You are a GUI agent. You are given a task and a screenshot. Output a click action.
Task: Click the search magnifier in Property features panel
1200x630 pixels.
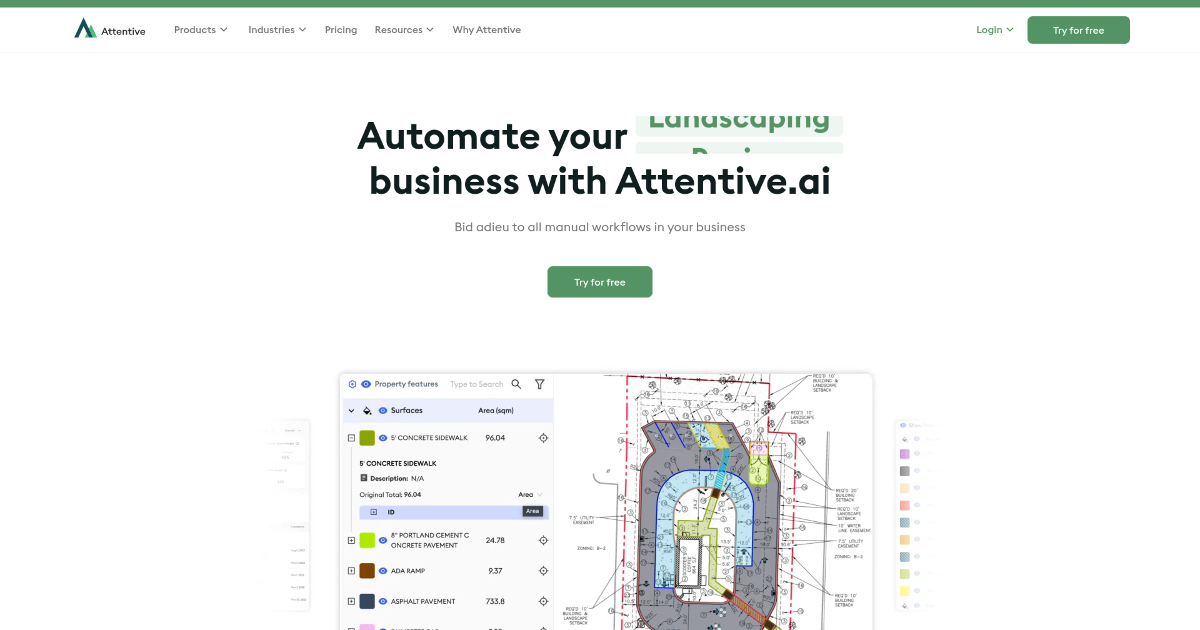pyautogui.click(x=516, y=384)
